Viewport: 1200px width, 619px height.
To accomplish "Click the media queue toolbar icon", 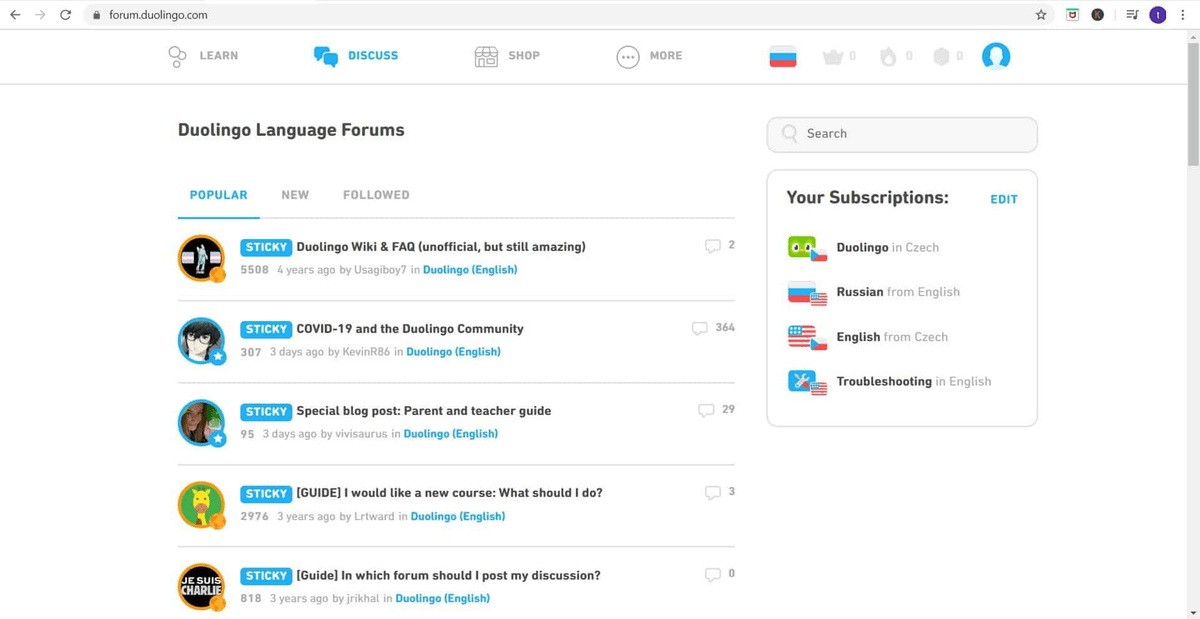I will (1132, 15).
